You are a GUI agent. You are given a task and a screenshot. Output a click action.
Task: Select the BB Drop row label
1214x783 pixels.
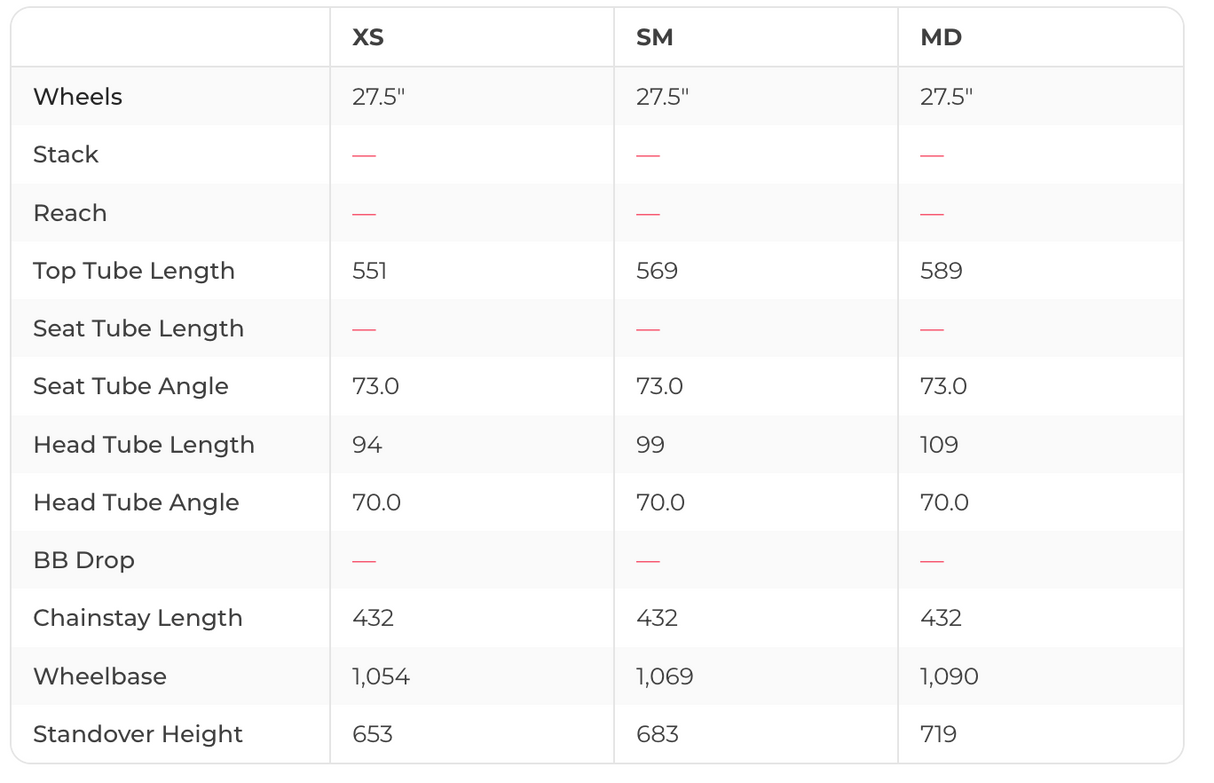click(x=84, y=561)
